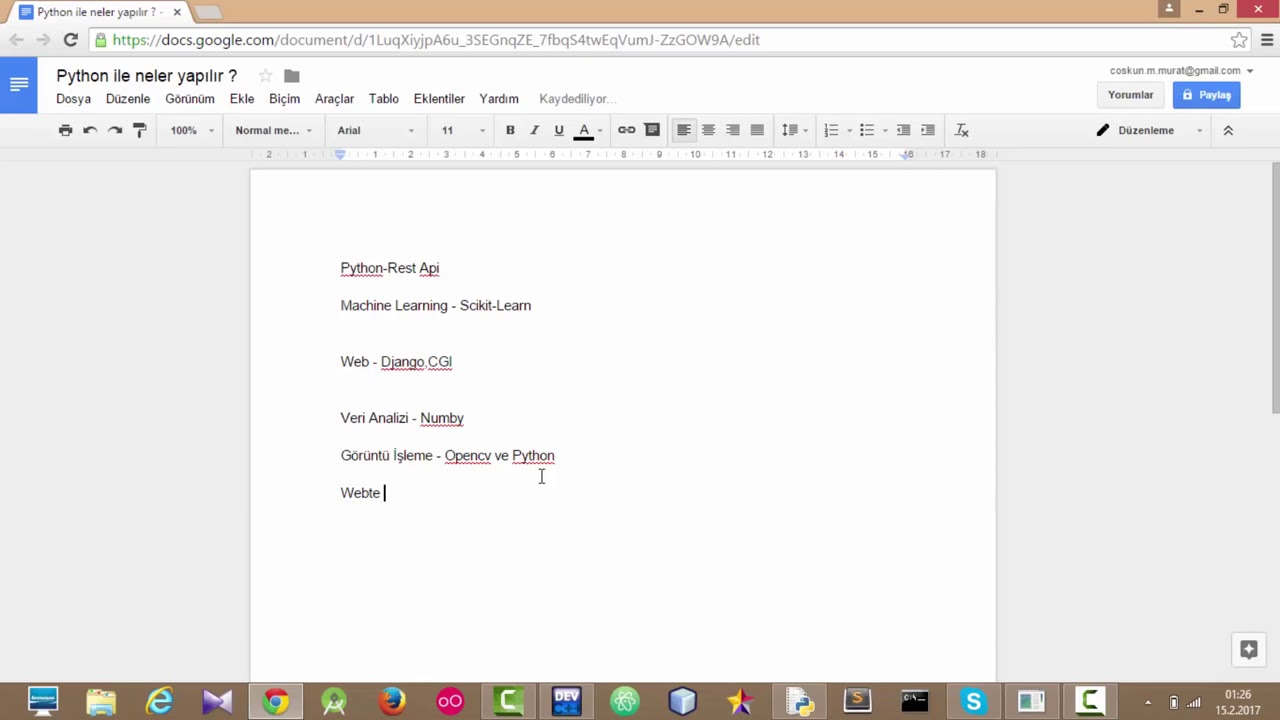Open the Ekle menu
This screenshot has height=720, width=1280.
pyautogui.click(x=242, y=99)
